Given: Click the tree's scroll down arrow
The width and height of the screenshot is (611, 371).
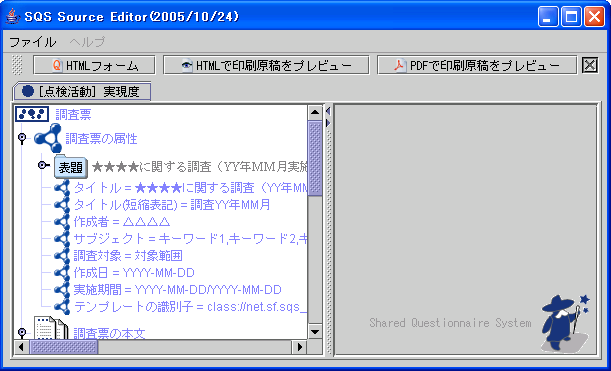Looking at the screenshot, I should (315, 332).
